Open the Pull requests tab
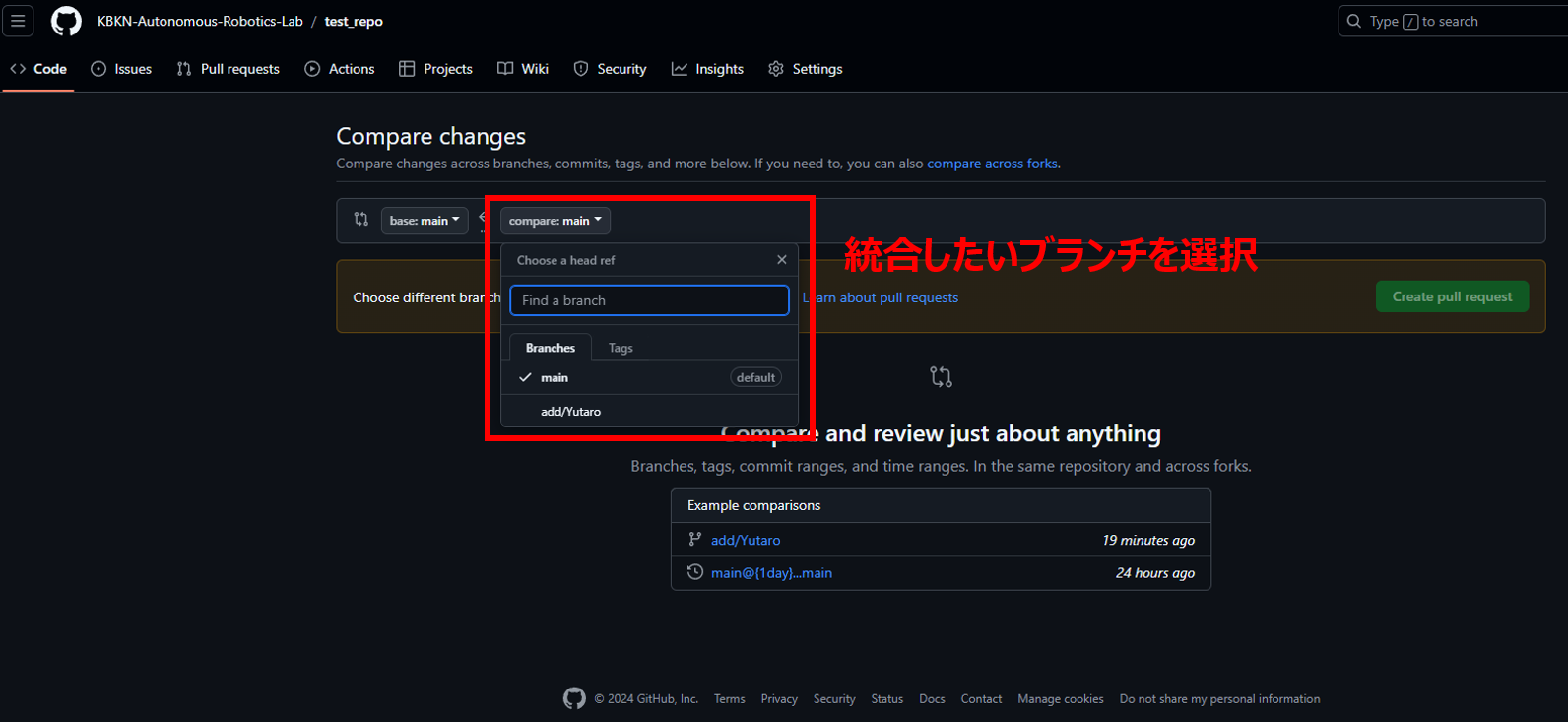The width and height of the screenshot is (1568, 722). (229, 69)
